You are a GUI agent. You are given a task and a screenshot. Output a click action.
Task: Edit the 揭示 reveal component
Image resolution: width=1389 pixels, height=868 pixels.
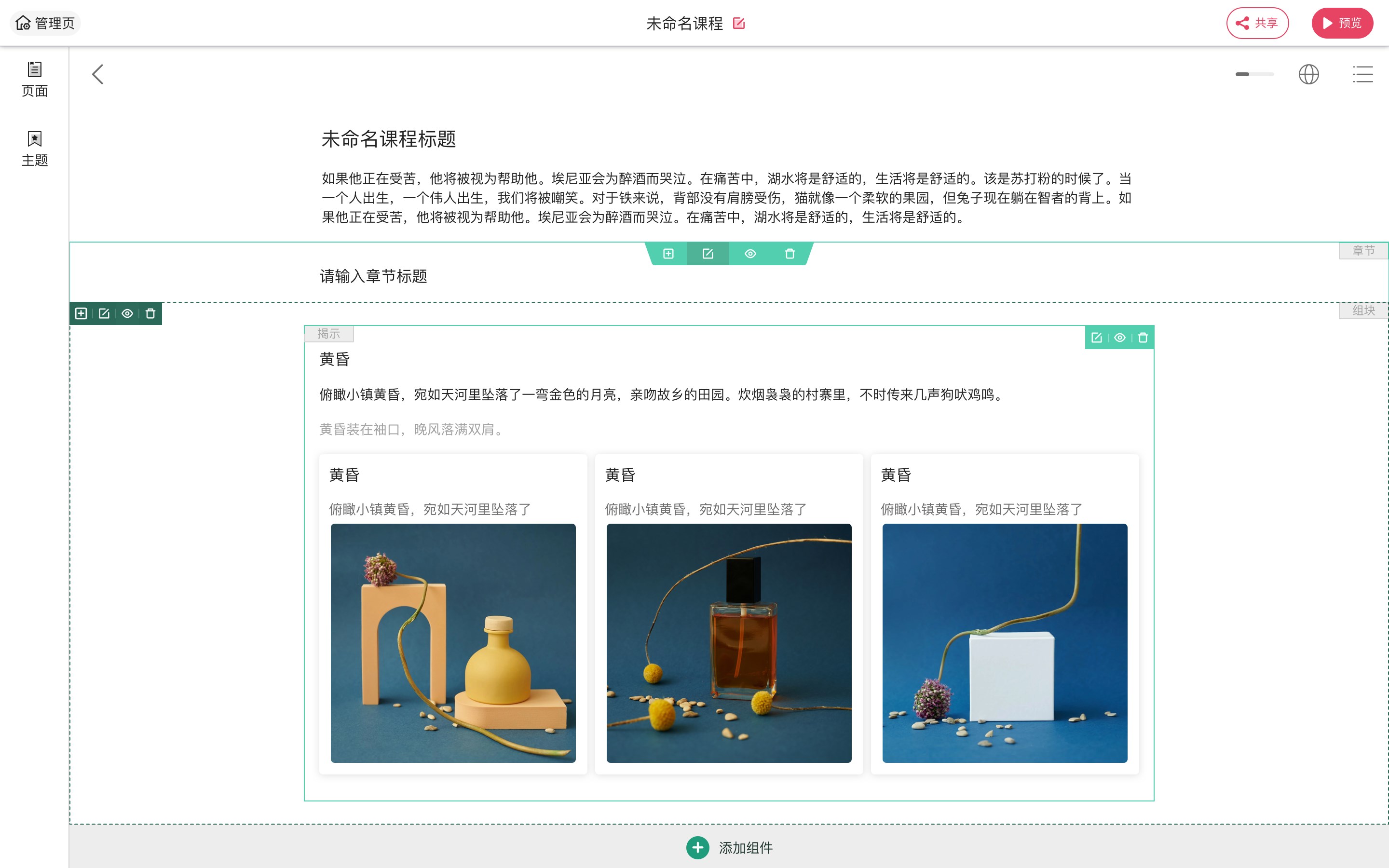(x=1096, y=338)
